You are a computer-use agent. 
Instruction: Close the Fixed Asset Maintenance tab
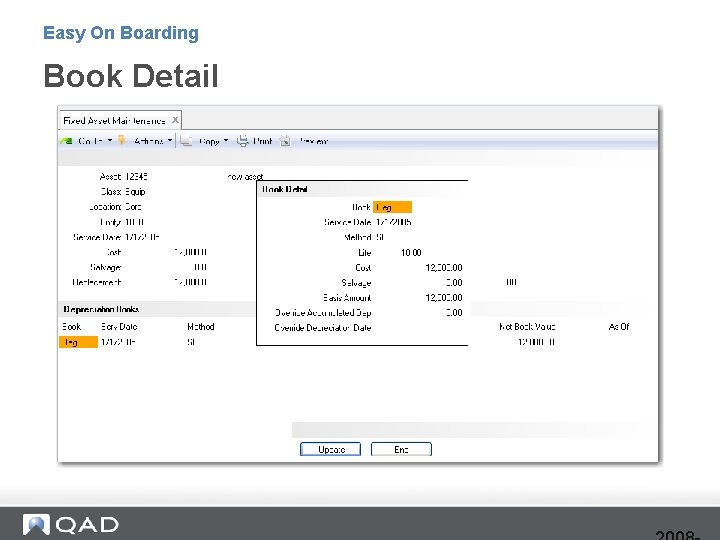point(175,120)
